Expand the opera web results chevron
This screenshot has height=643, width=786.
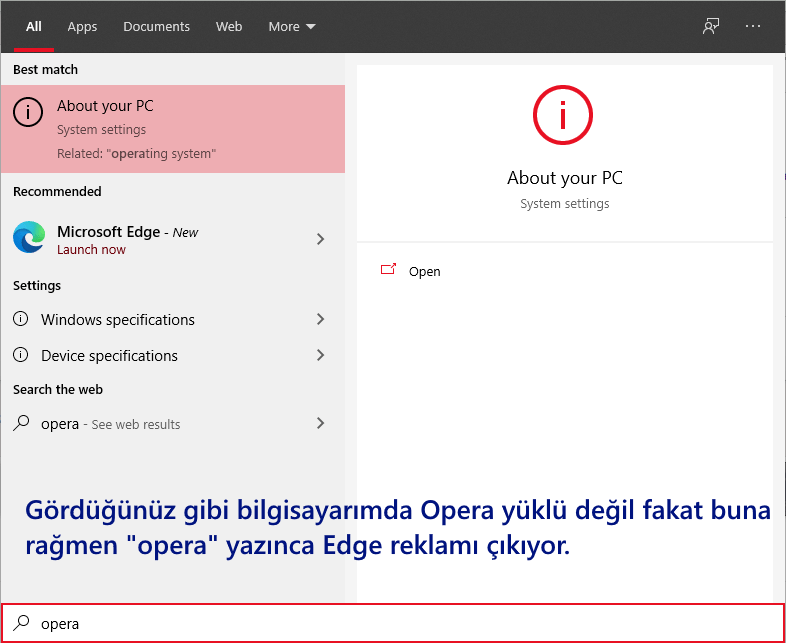[321, 423]
